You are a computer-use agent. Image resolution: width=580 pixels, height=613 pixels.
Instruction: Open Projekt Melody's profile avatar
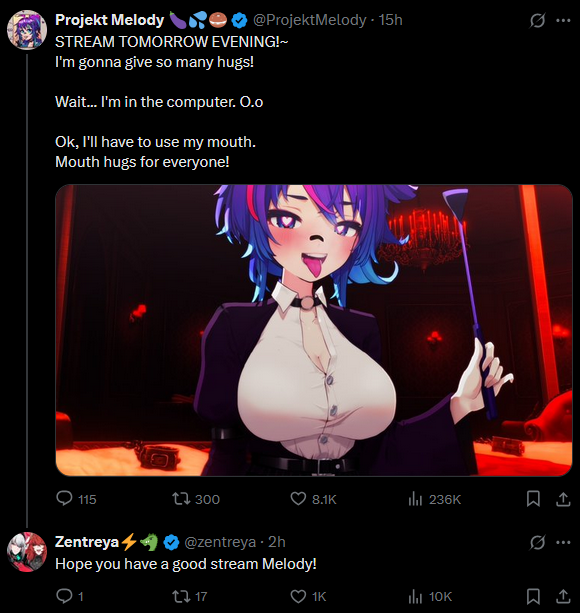tap(27, 30)
